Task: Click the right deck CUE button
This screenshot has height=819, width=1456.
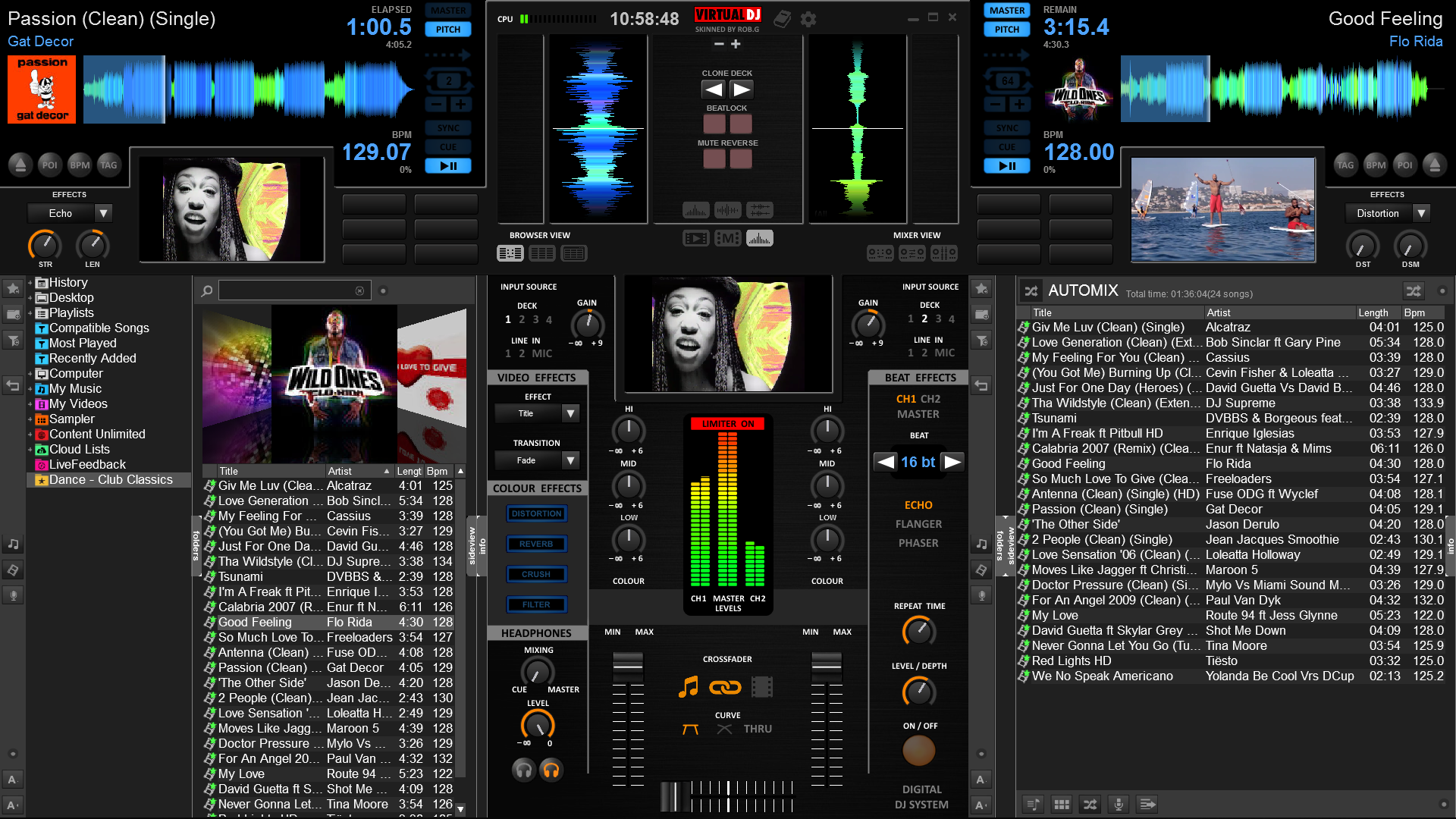Action: tap(1006, 147)
